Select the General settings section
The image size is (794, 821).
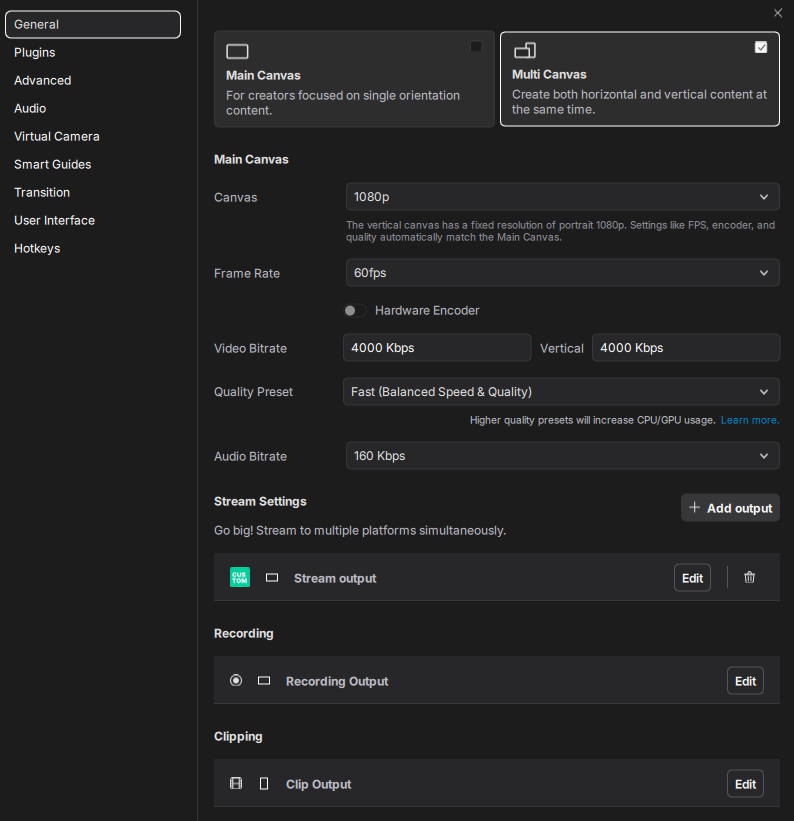[93, 25]
